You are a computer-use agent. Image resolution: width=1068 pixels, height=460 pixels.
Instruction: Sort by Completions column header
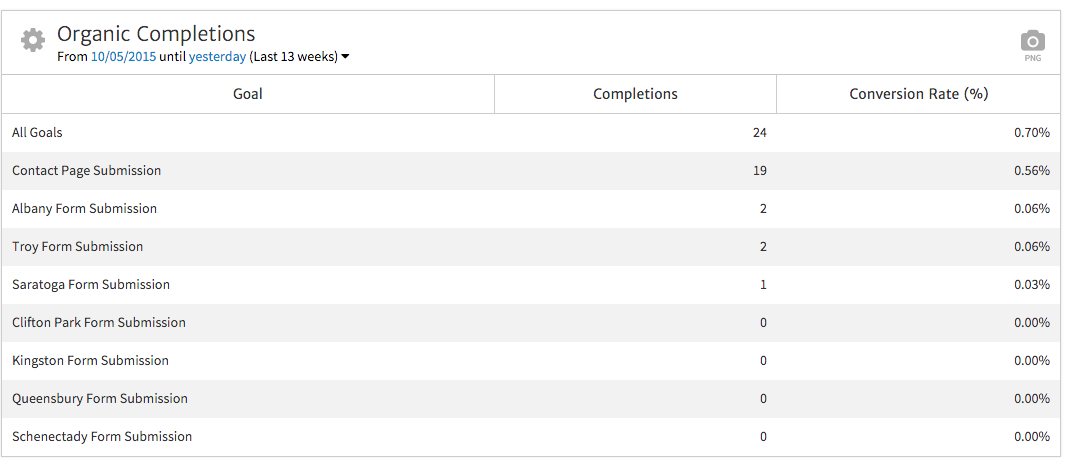635,94
